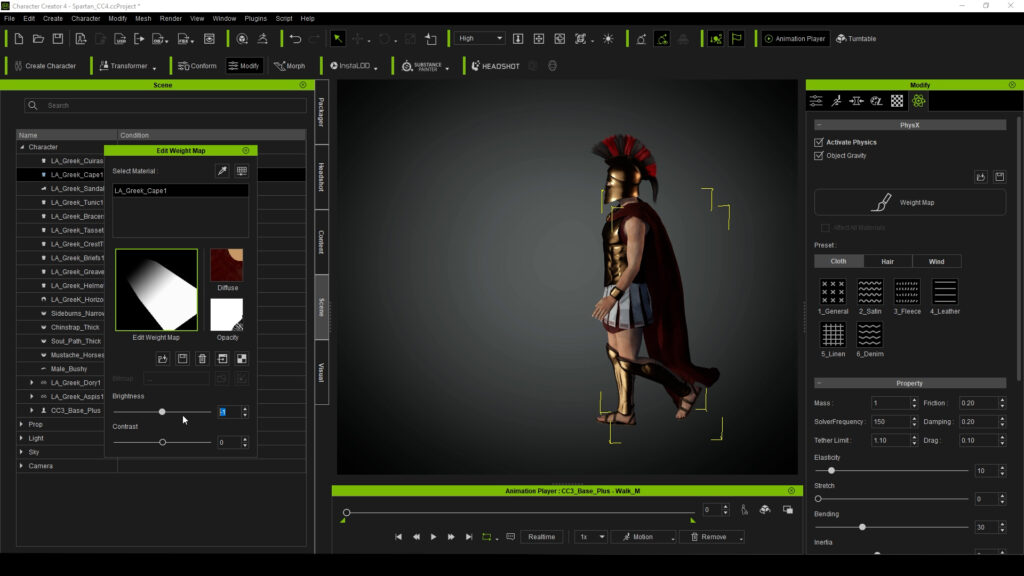Collapse the PhysX section
This screenshot has height=576, width=1024.
819,125
